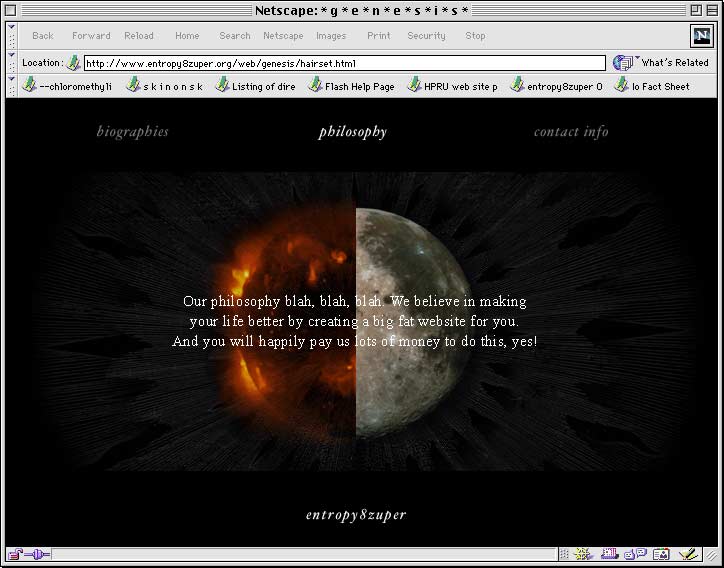
Task: Open the Address Book component icon
Action: point(660,554)
